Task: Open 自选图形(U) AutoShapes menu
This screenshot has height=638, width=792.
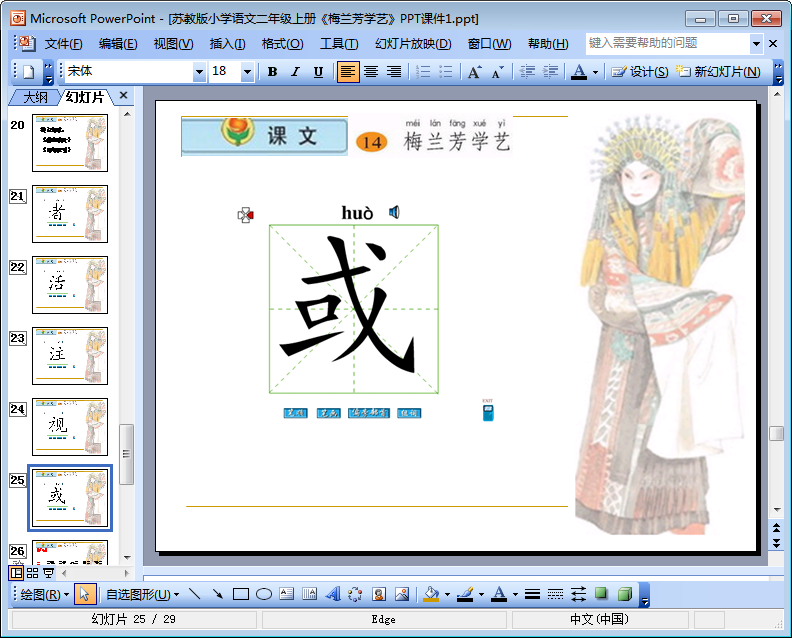Action: coord(142,595)
